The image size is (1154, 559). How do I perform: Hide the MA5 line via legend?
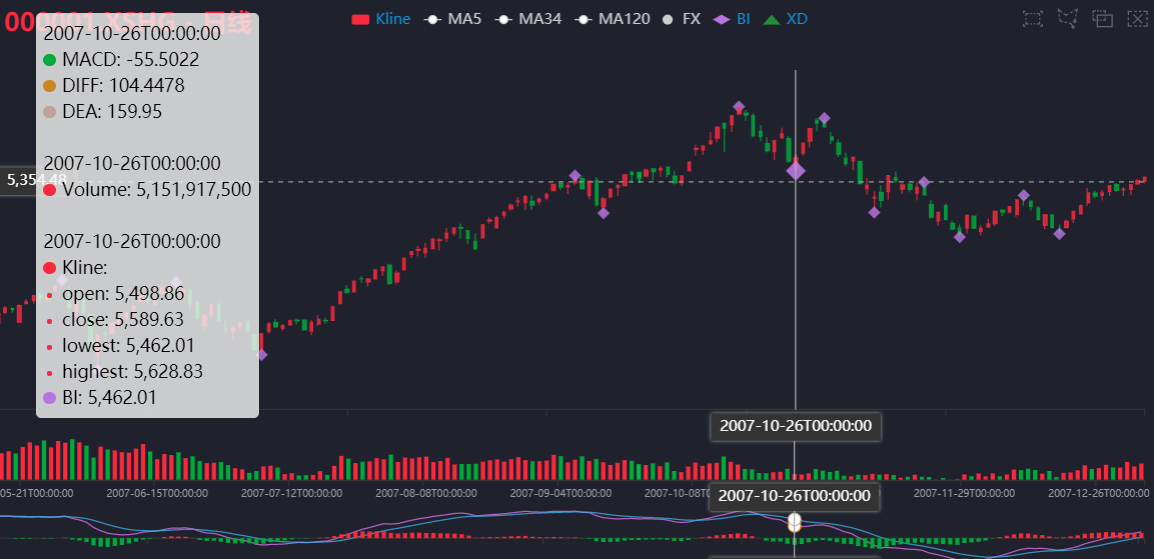[x=453, y=19]
